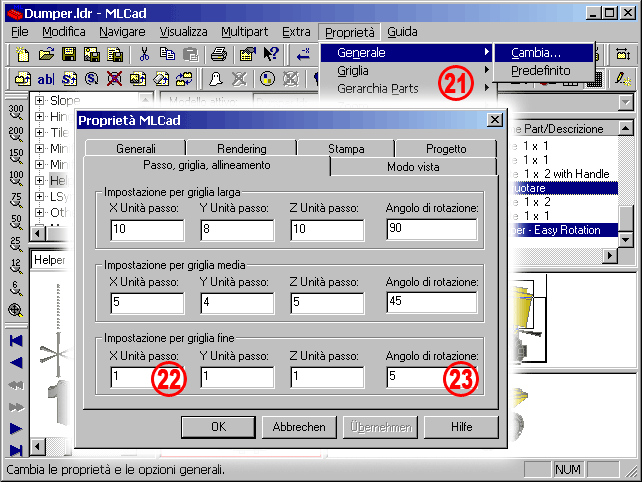Click the Abbrechen button
The image size is (642, 482).
299,427
